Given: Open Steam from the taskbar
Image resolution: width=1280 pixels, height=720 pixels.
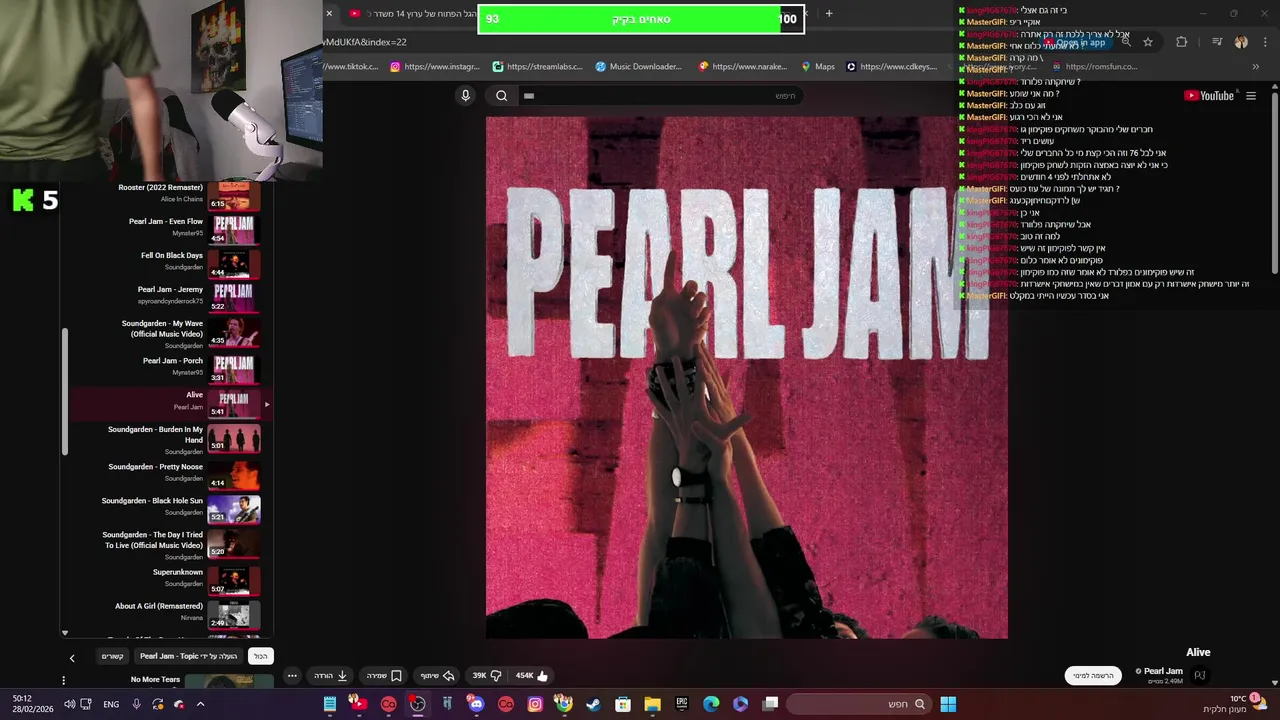Looking at the screenshot, I should [594, 704].
